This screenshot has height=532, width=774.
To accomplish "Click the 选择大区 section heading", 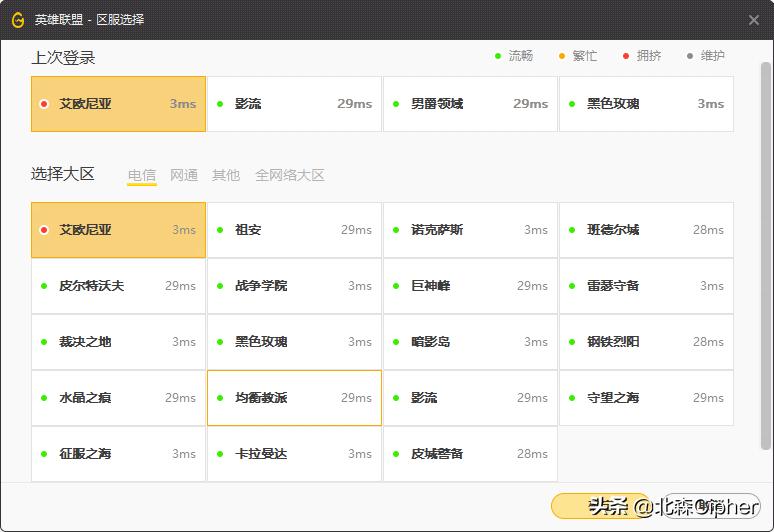I will [x=63, y=174].
